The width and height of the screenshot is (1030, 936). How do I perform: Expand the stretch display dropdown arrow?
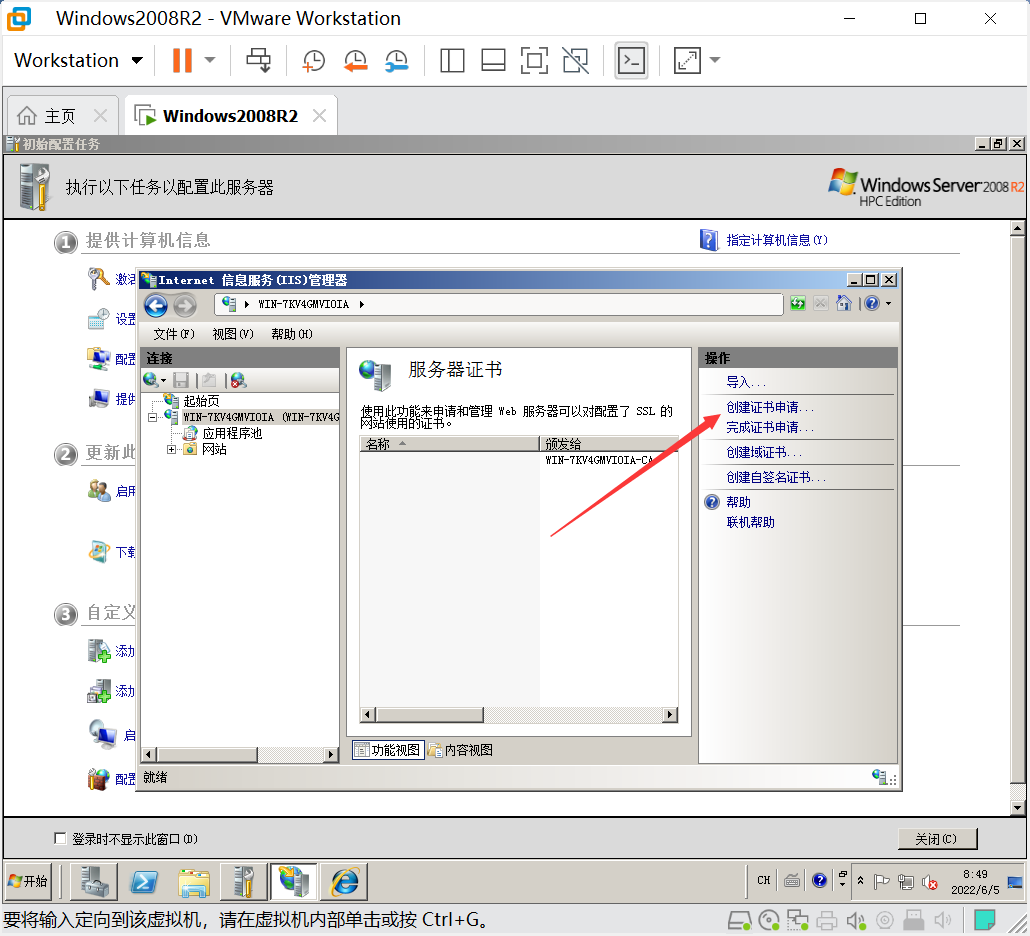[715, 60]
